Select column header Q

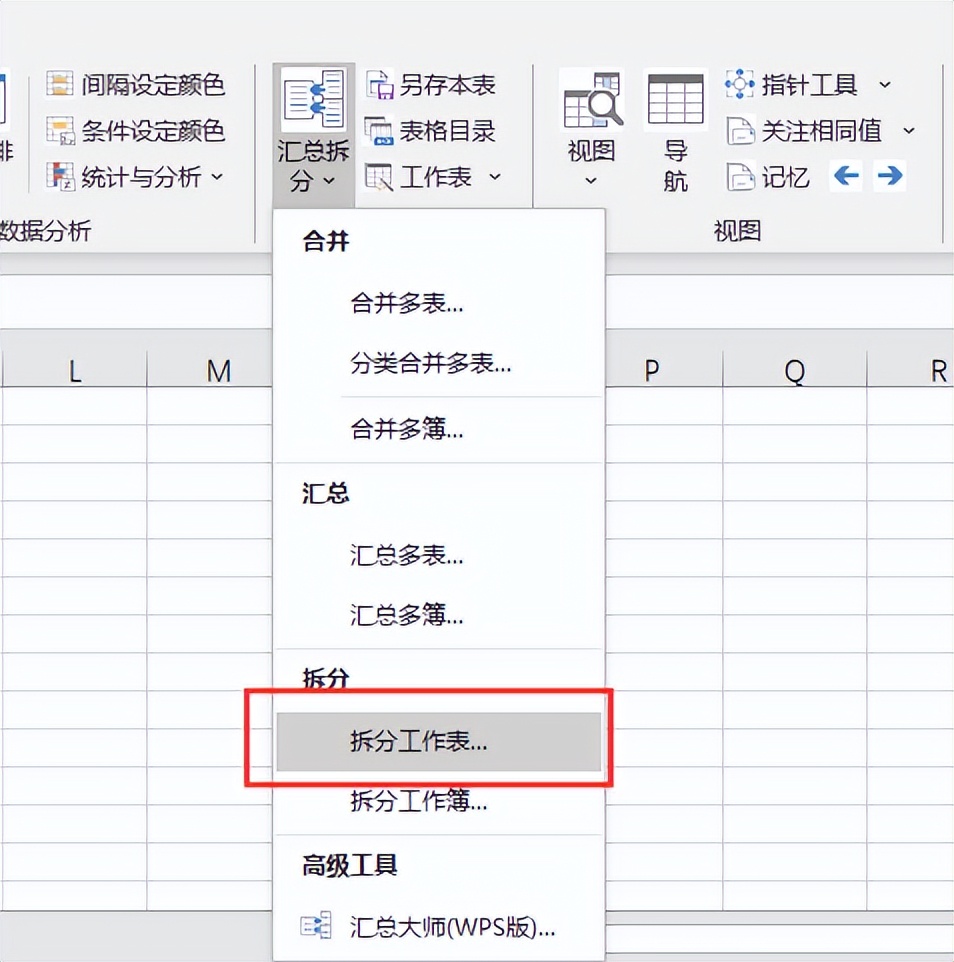[x=793, y=370]
